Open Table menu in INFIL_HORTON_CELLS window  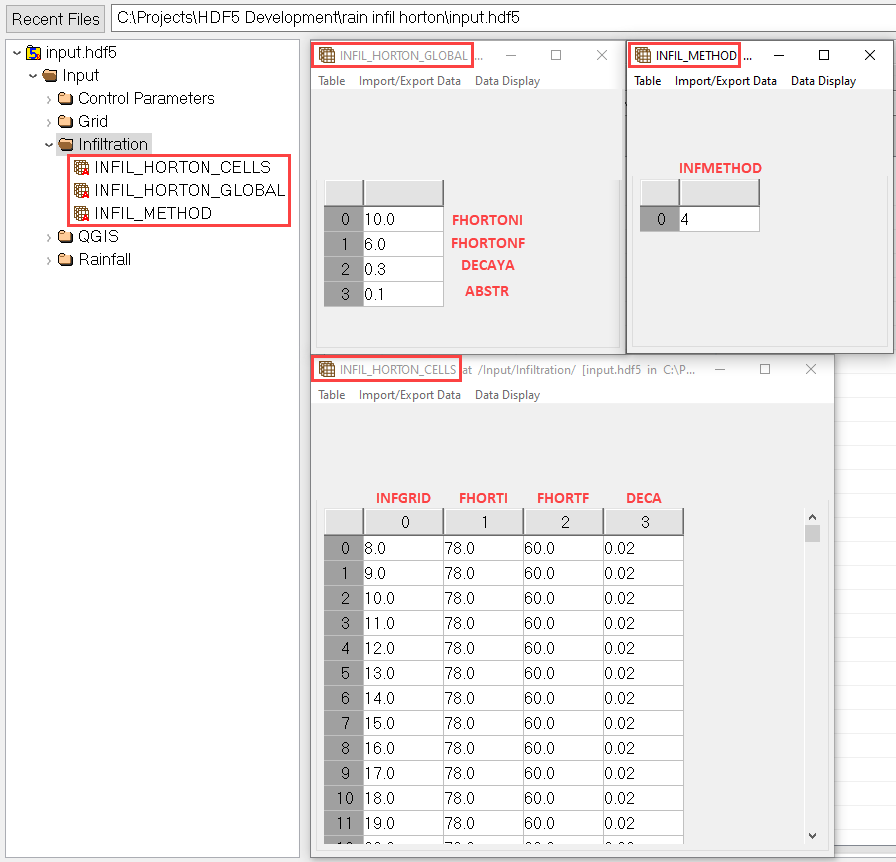click(x=331, y=395)
